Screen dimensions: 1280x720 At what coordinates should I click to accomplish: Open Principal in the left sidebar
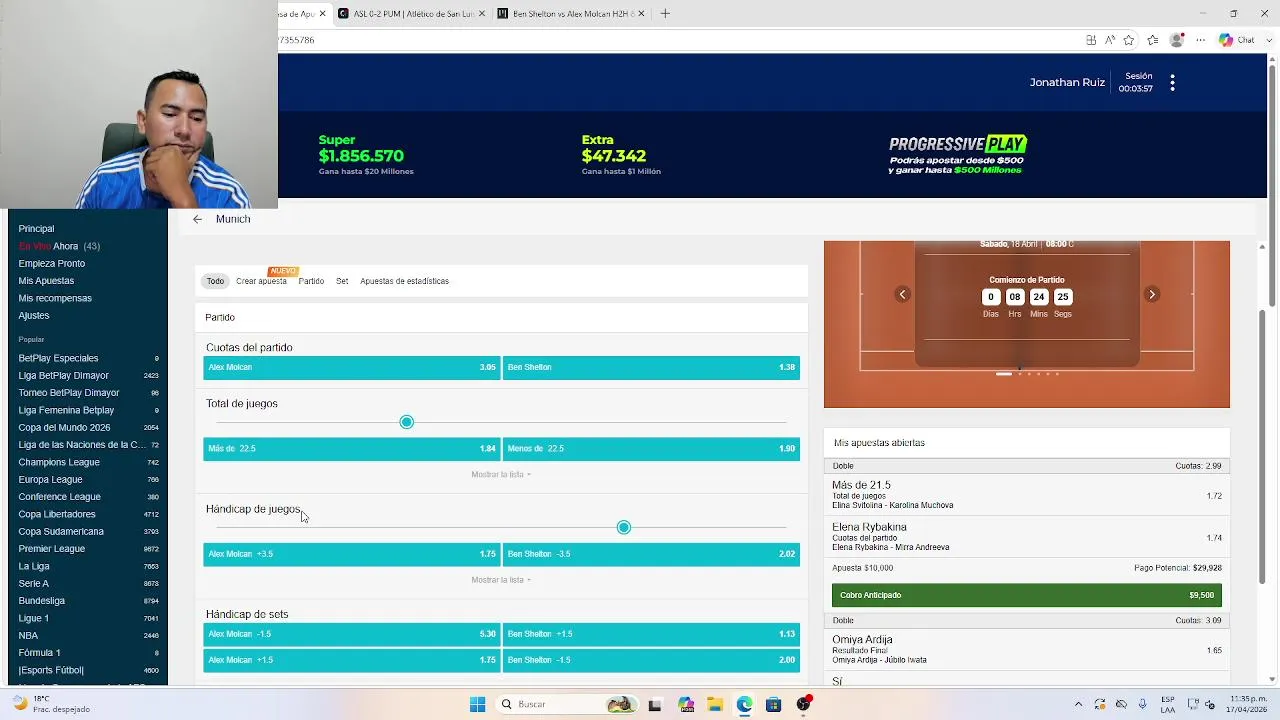tap(36, 229)
